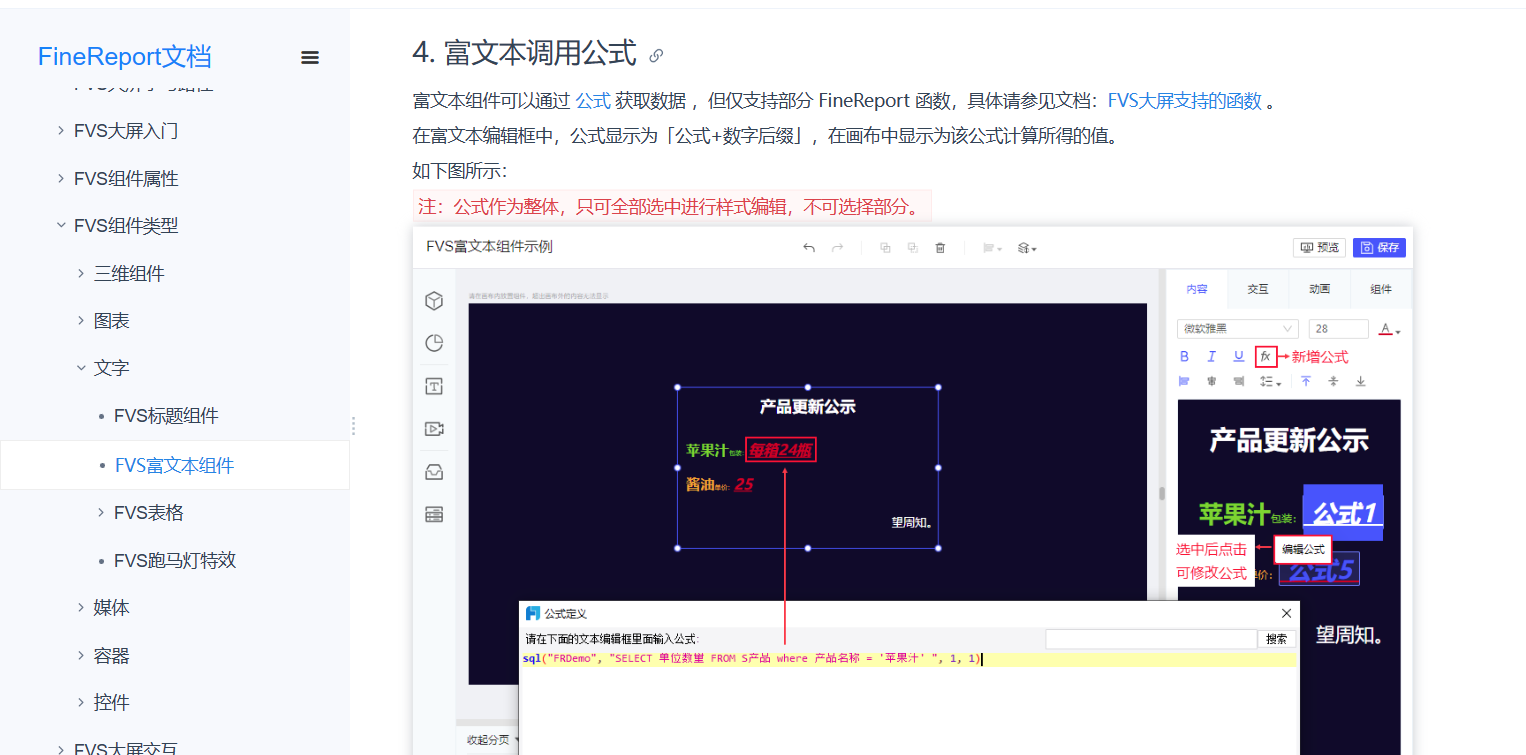1526x755 pixels.
Task: Close the 公式定义 dialog
Action: pos(1287,613)
